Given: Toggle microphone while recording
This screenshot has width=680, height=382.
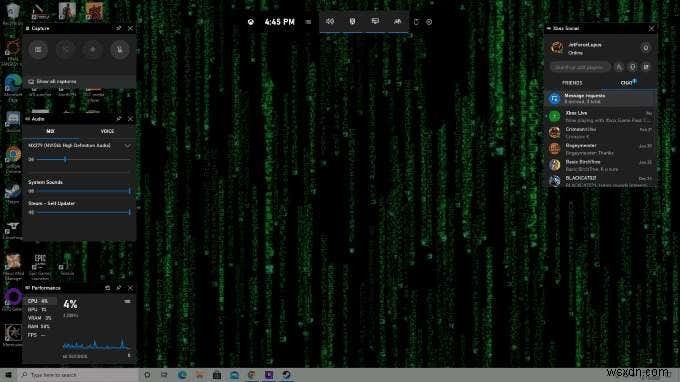Looking at the screenshot, I should tap(120, 49).
